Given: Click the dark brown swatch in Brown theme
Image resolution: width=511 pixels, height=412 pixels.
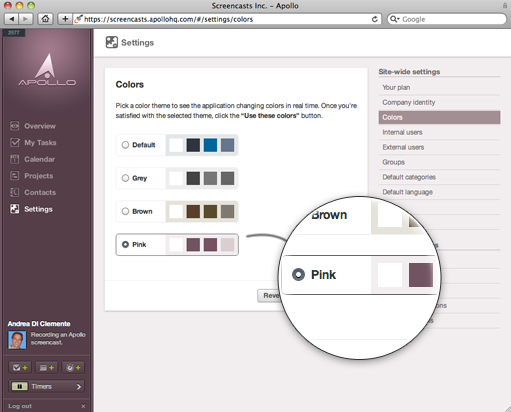Looking at the screenshot, I should 193,211.
